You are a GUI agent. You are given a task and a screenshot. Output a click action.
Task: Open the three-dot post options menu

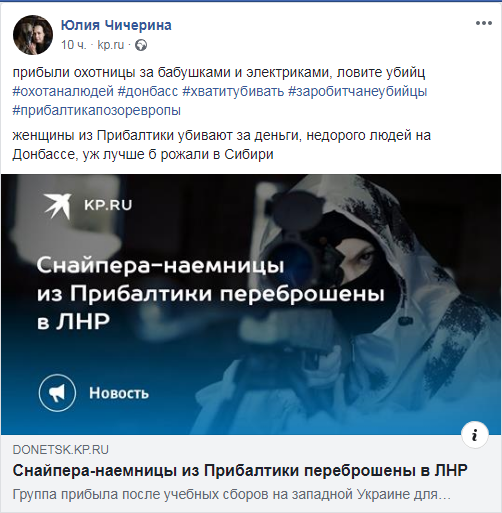click(x=484, y=23)
